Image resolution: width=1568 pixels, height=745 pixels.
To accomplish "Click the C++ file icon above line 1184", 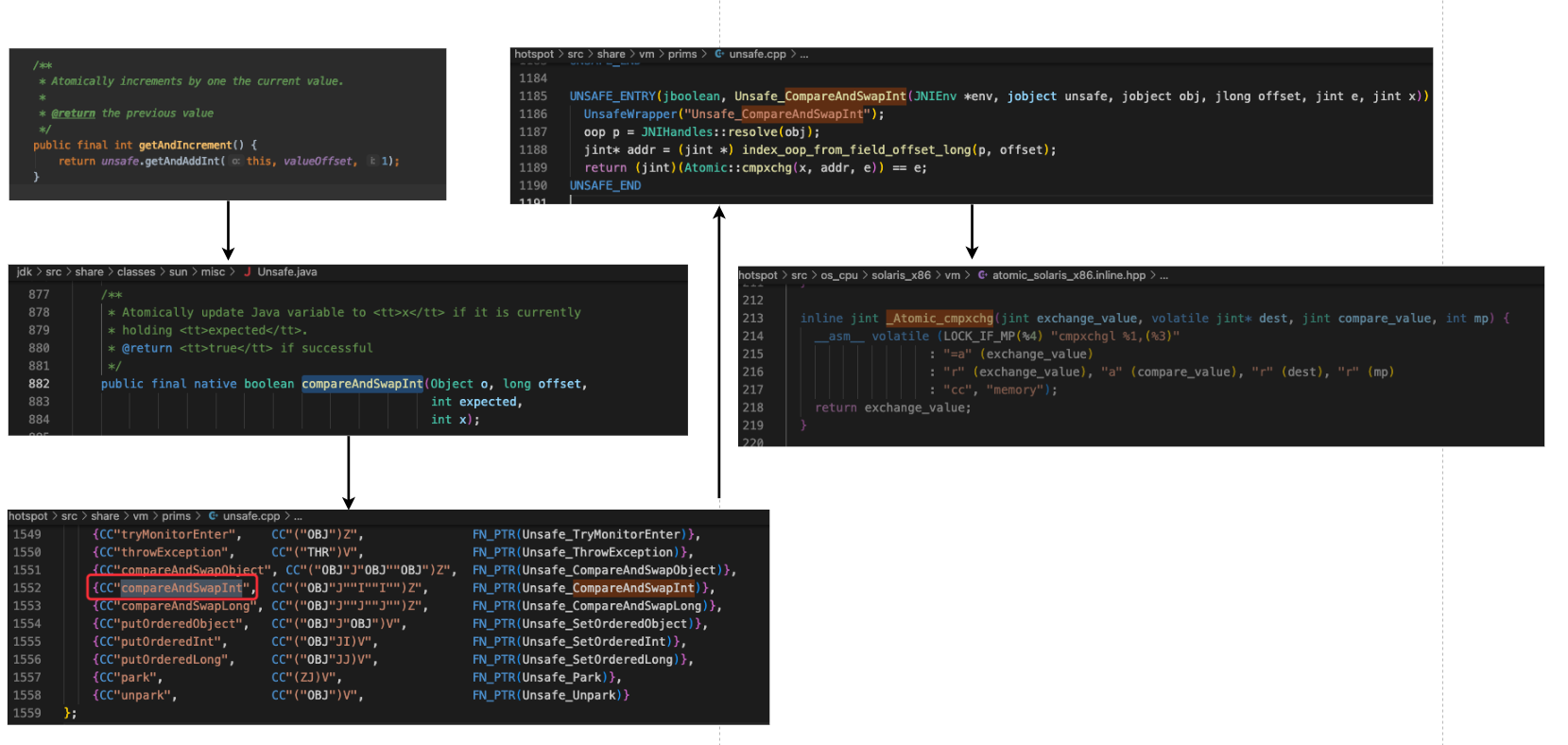I will pos(719,55).
